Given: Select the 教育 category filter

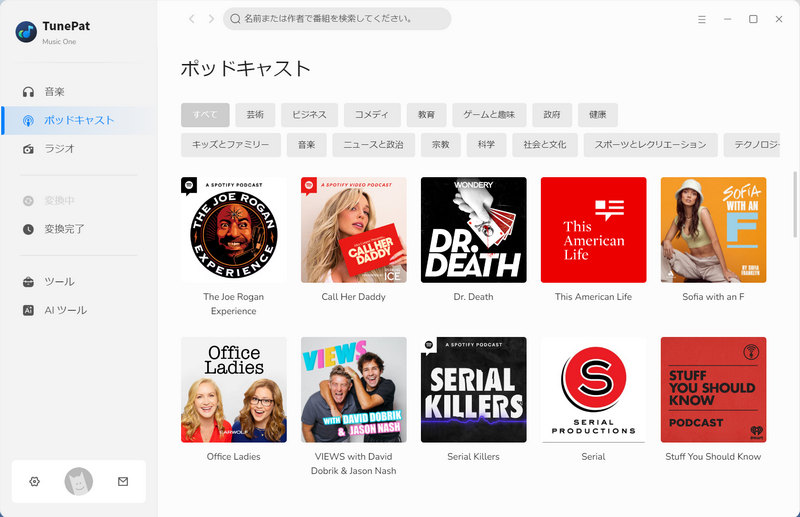Looking at the screenshot, I should [x=427, y=115].
